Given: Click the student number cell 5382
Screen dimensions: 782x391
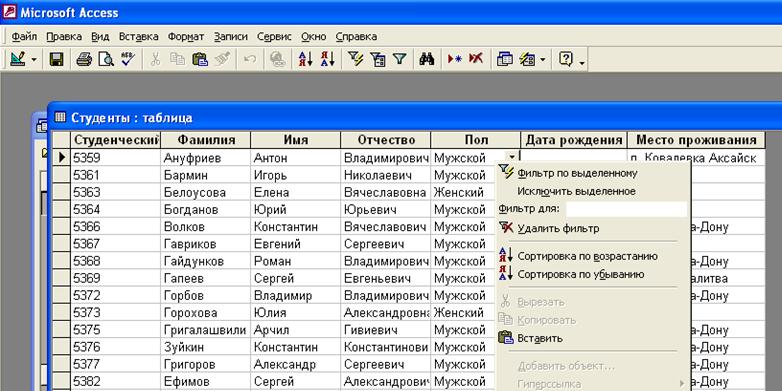Looking at the screenshot, I should tap(115, 382).
